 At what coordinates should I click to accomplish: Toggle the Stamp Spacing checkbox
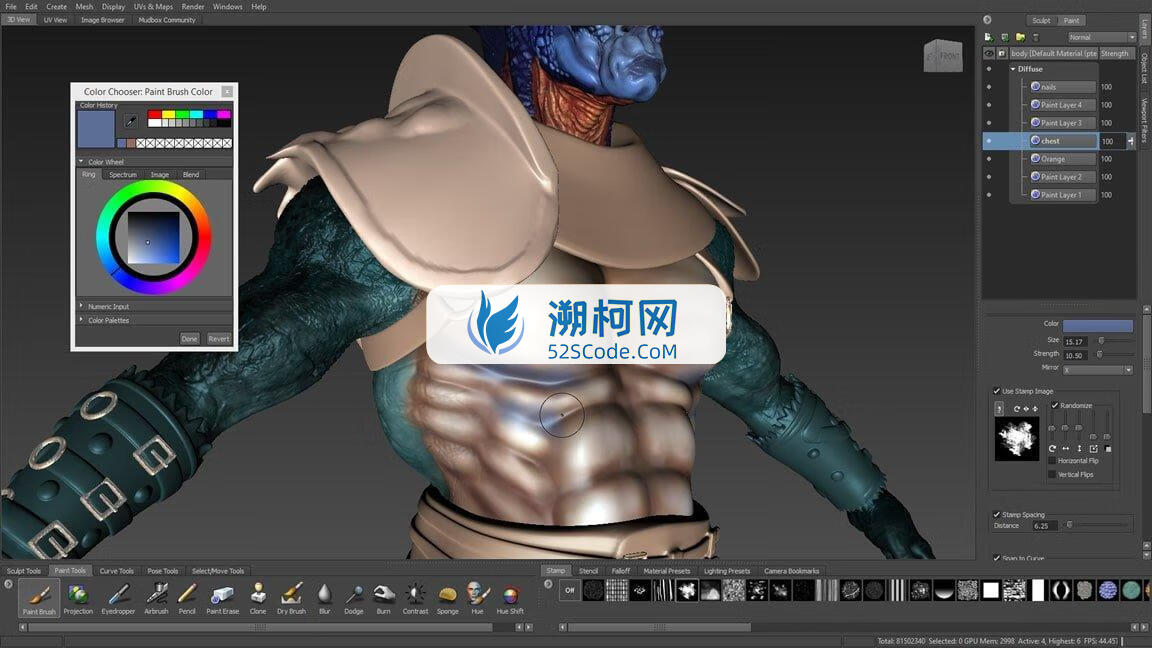[996, 514]
